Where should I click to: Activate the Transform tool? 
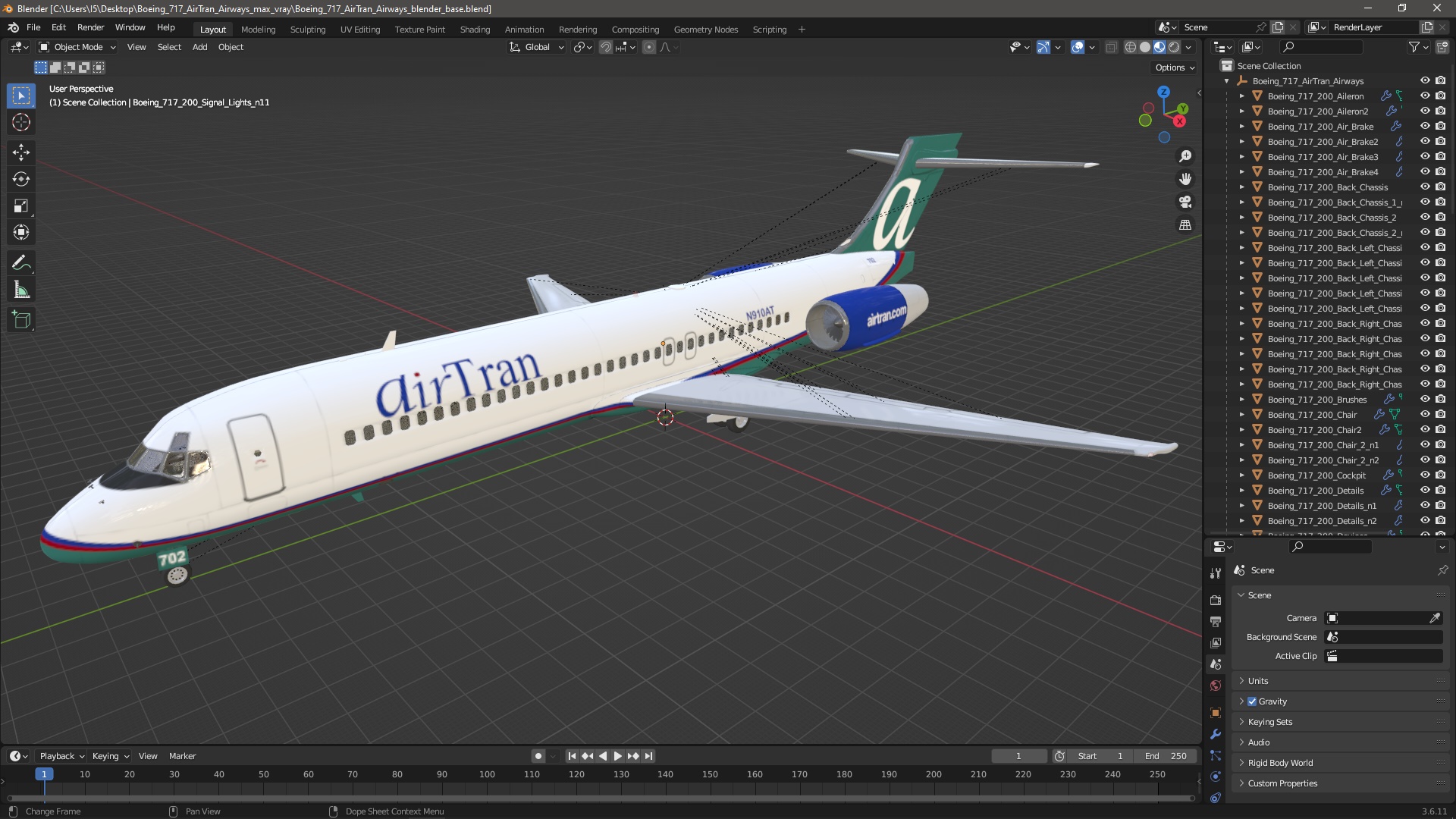[x=21, y=233]
